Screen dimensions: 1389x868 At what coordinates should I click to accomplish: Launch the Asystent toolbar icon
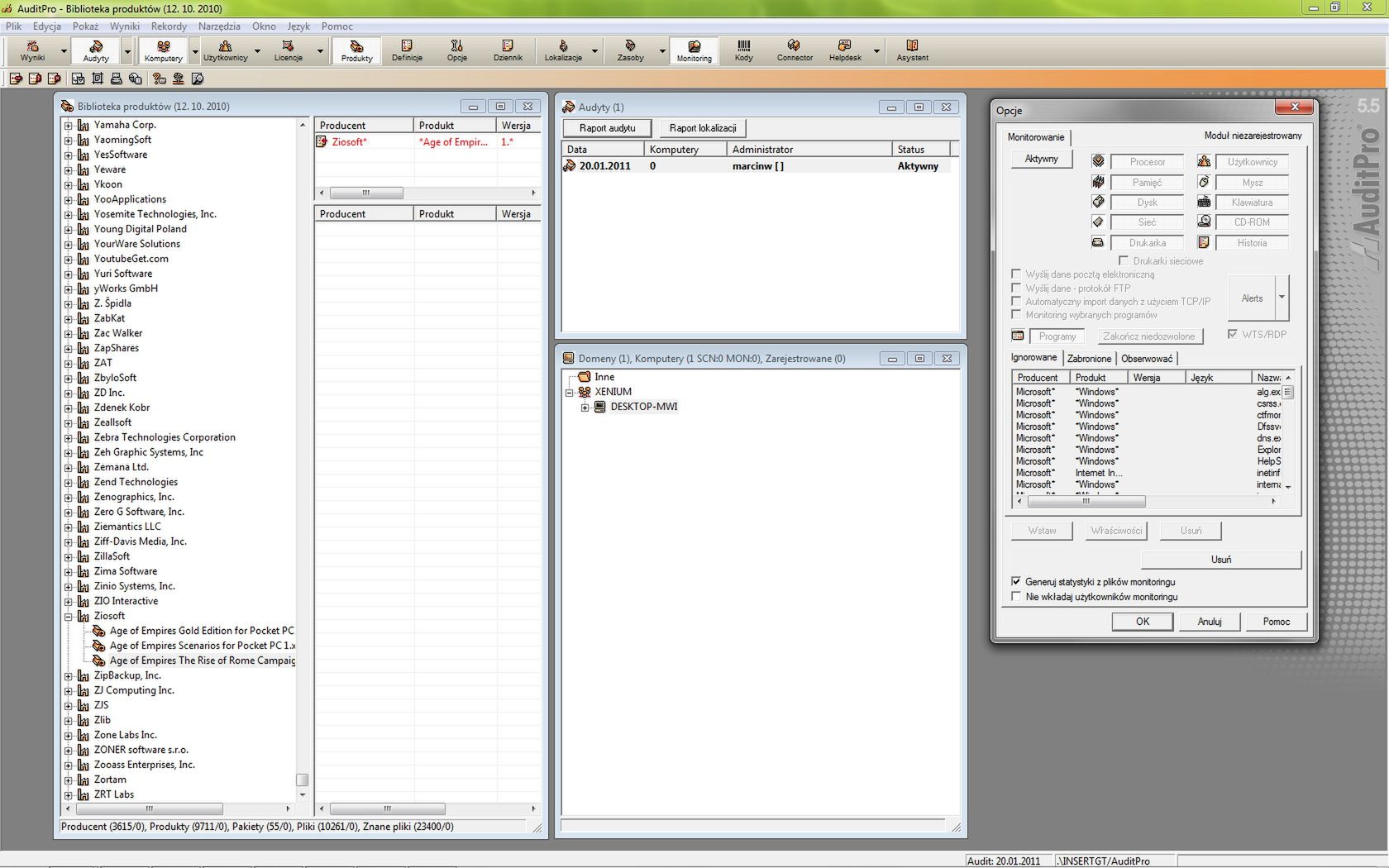912,50
